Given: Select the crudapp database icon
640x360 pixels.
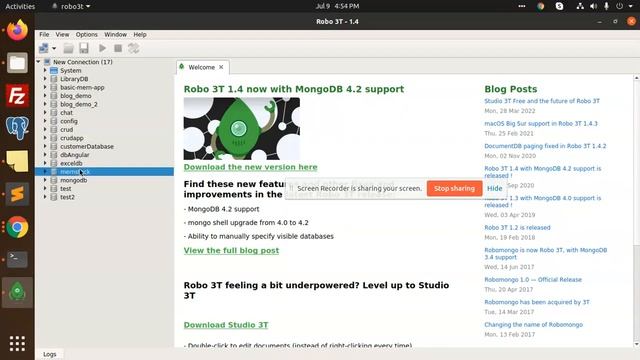Looking at the screenshot, I should click(x=53, y=138).
